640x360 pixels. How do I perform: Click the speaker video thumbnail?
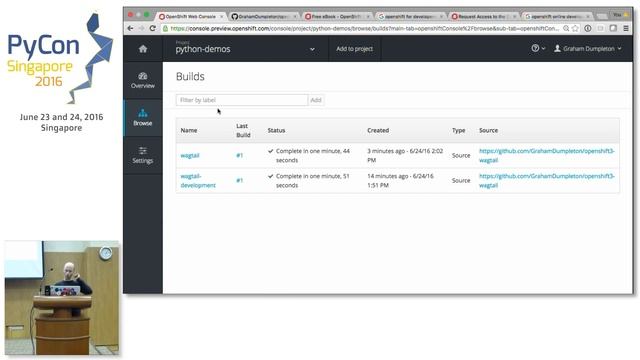click(62, 298)
